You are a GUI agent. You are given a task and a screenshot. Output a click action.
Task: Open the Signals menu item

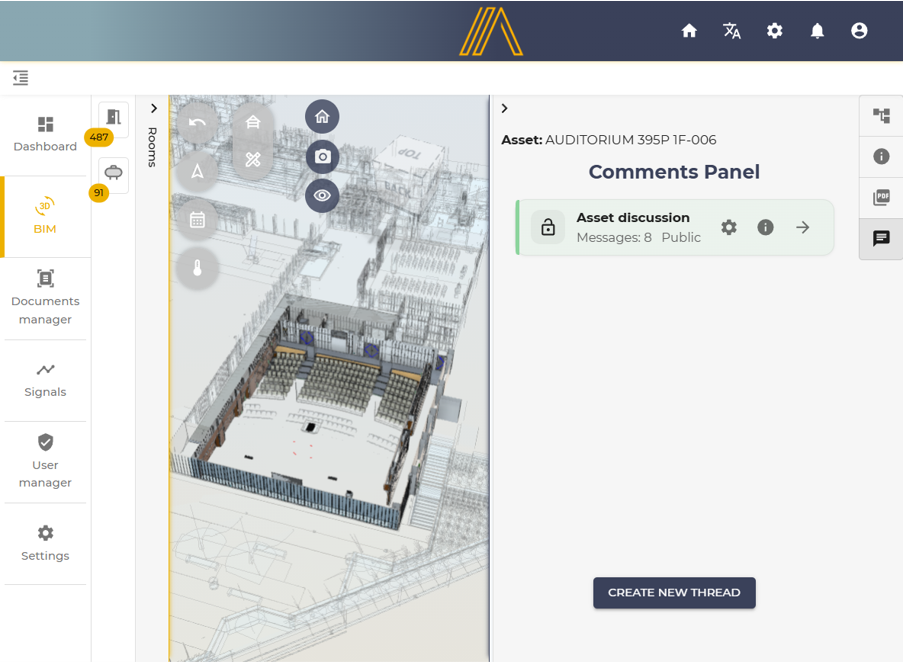45,380
